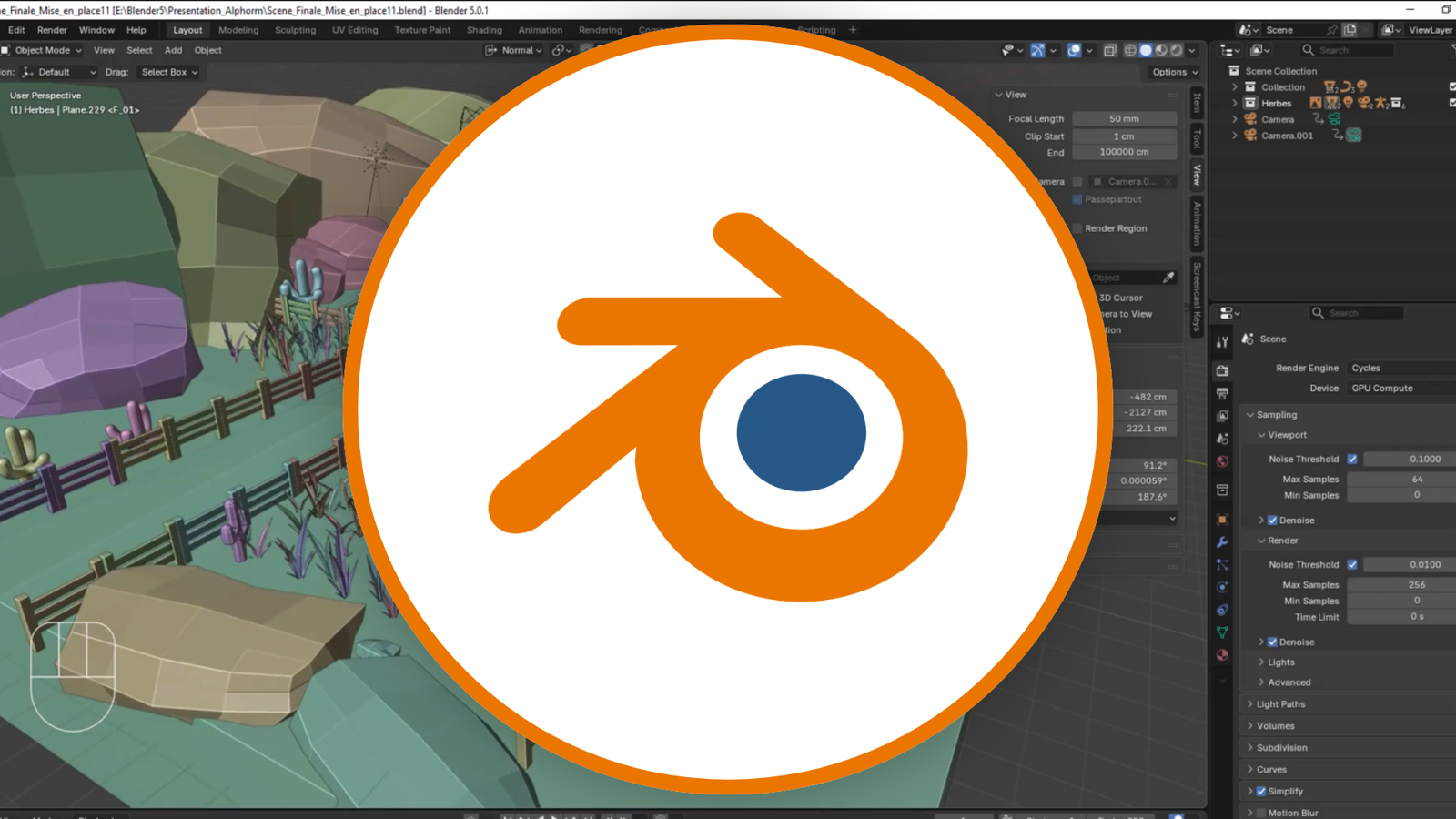
Task: Toggle the viewport gizmos icon
Action: (1037, 50)
